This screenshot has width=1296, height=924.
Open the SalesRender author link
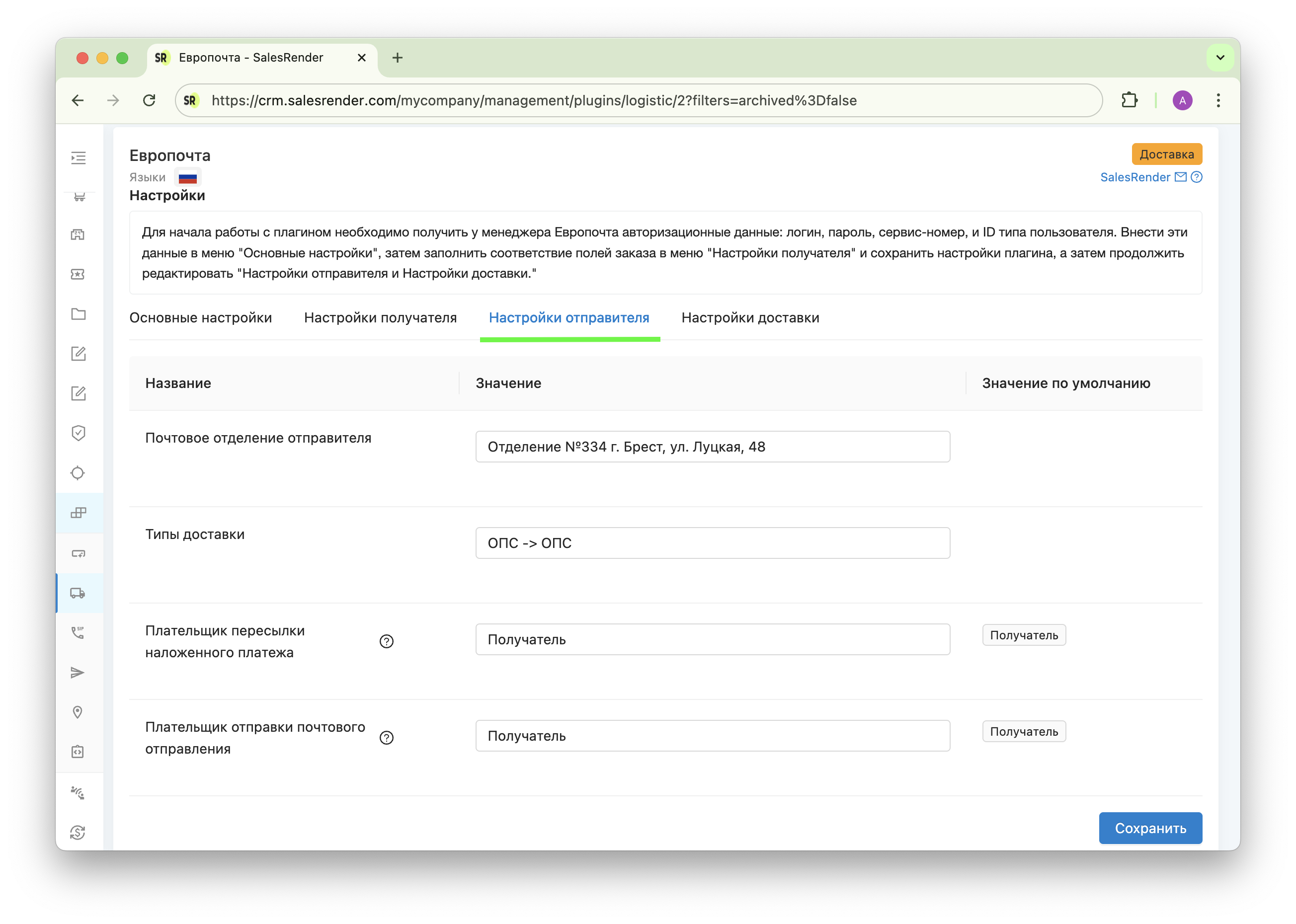tap(1135, 177)
